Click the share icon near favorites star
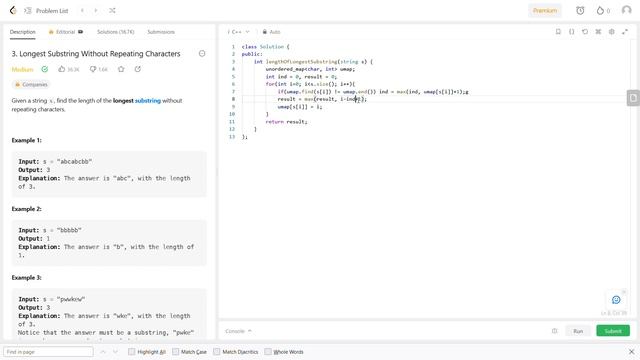 point(138,69)
